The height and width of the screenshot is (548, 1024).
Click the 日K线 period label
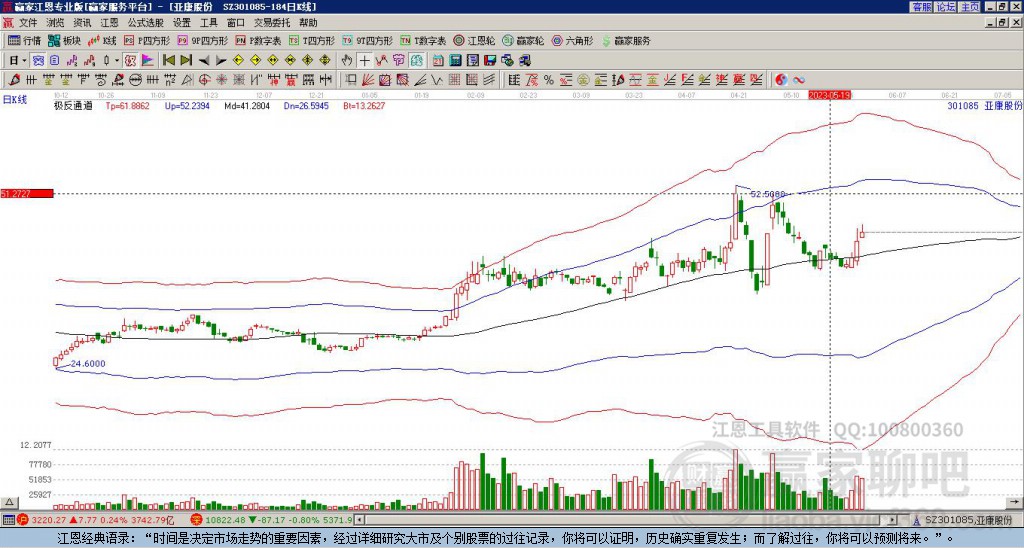click(x=15, y=99)
